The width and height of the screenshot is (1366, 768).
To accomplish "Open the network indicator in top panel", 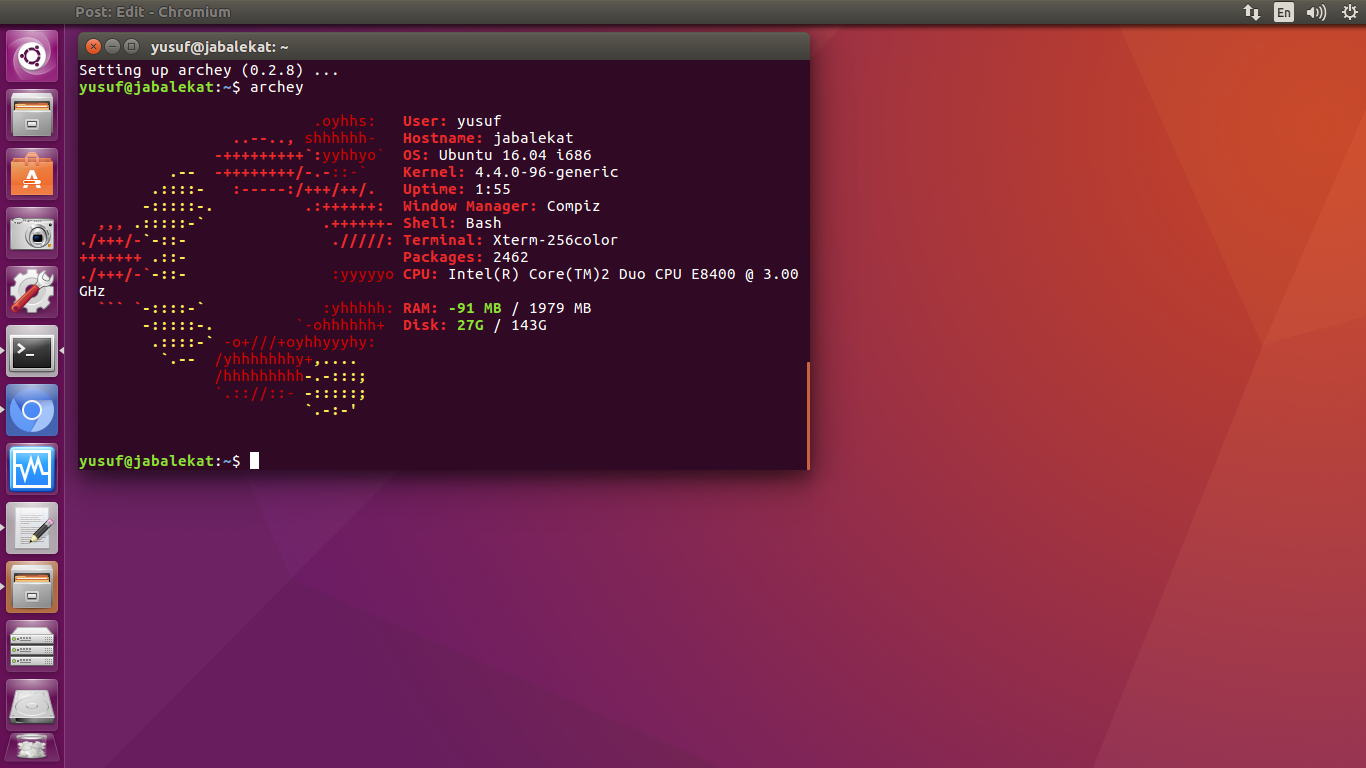I will click(x=1251, y=12).
